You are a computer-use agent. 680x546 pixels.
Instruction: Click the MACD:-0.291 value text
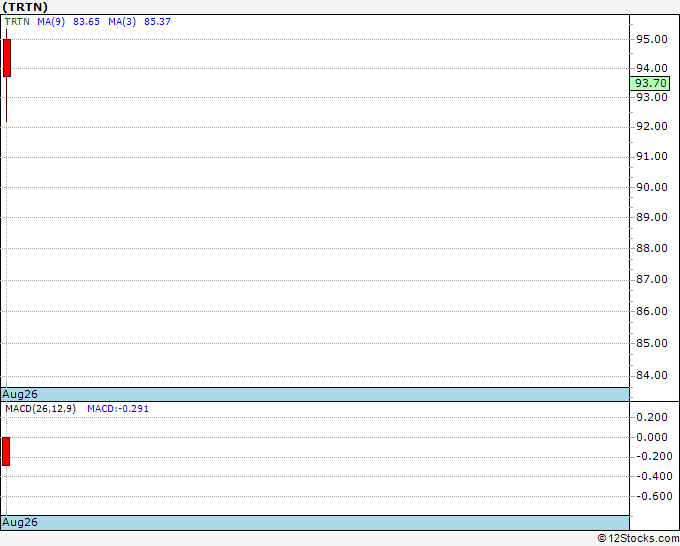coord(118,409)
